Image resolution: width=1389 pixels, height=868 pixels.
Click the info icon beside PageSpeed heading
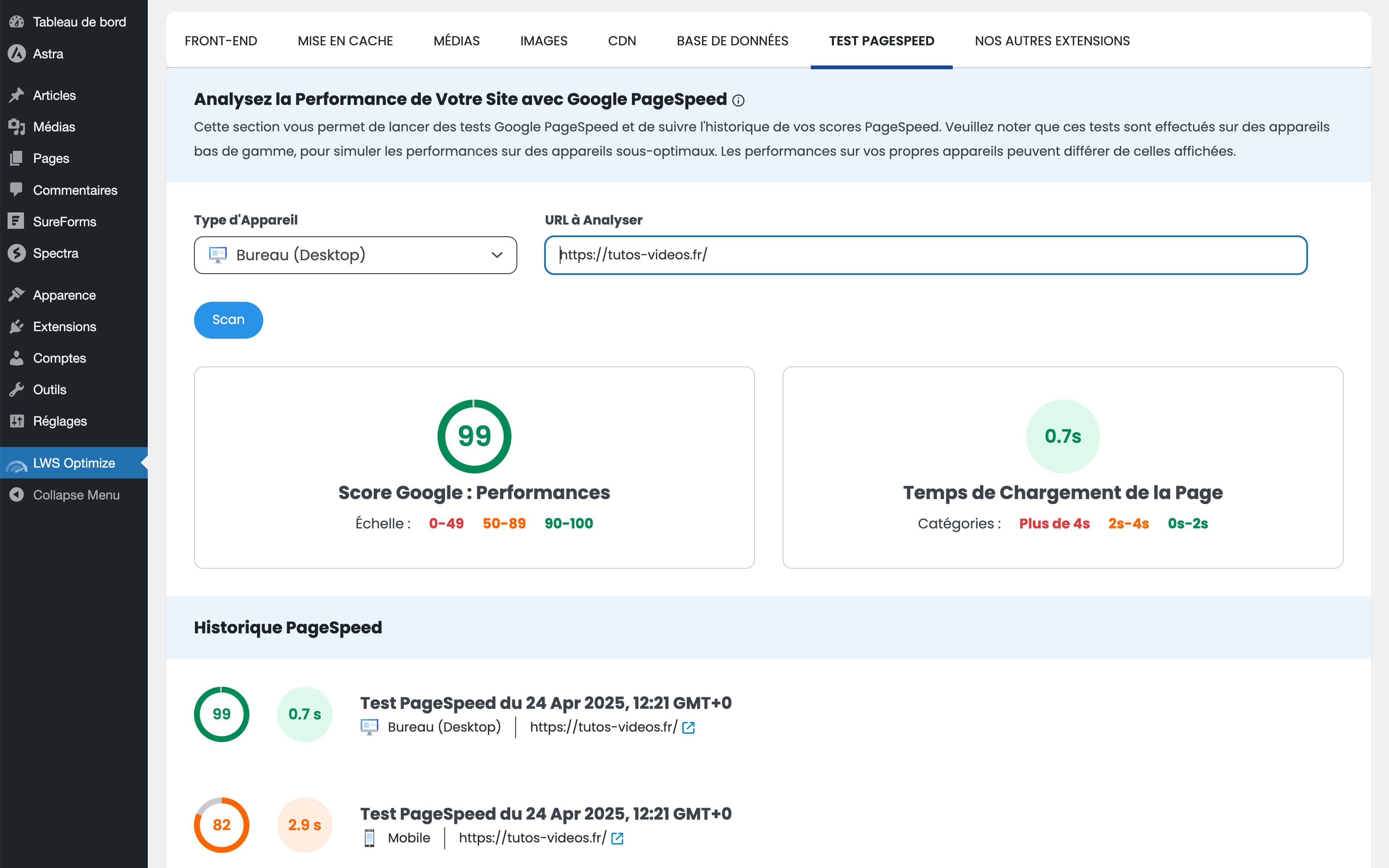pos(739,100)
